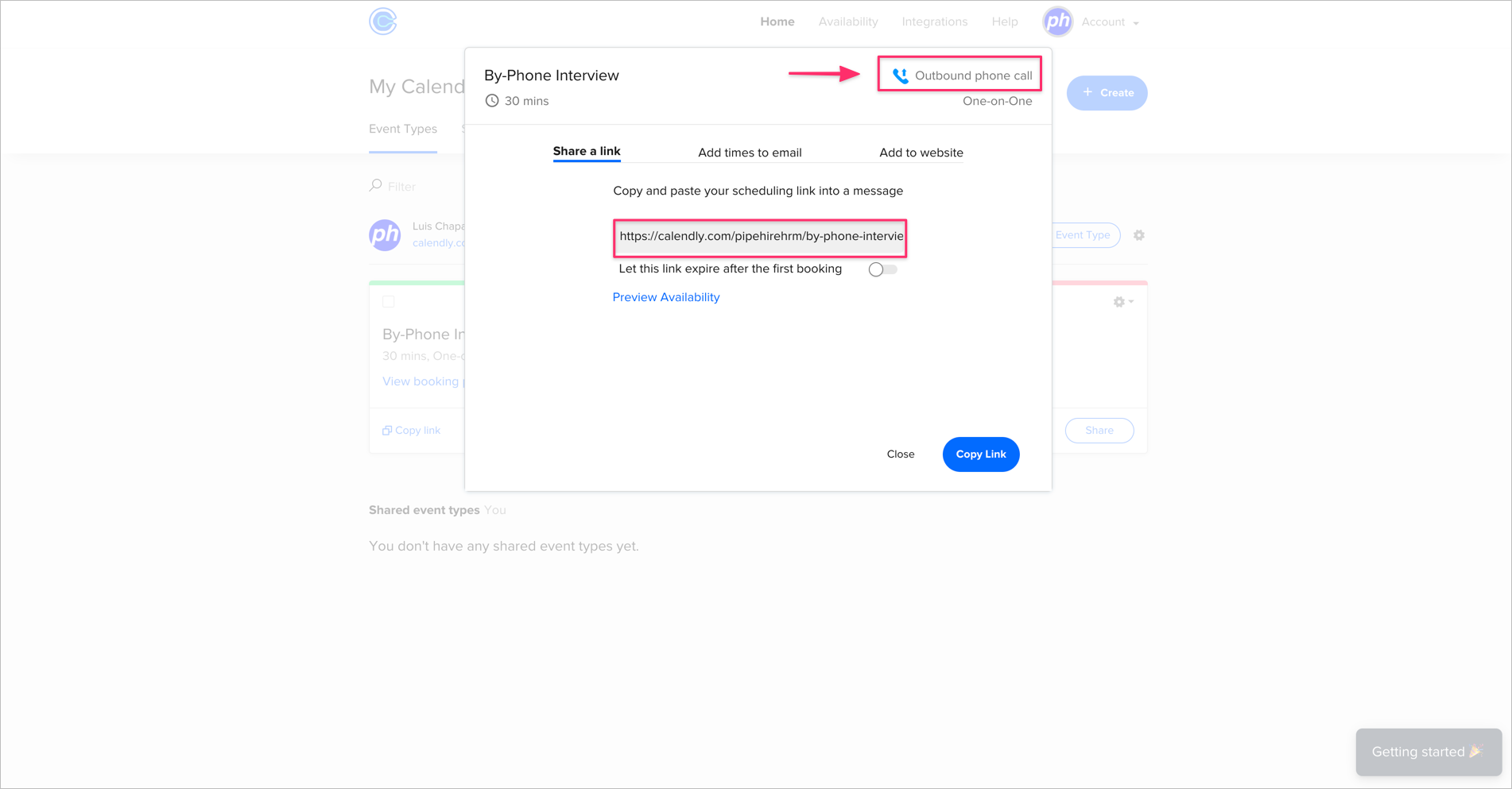Expand the Account dropdown menu
The height and width of the screenshot is (789, 1512).
pos(1110,22)
